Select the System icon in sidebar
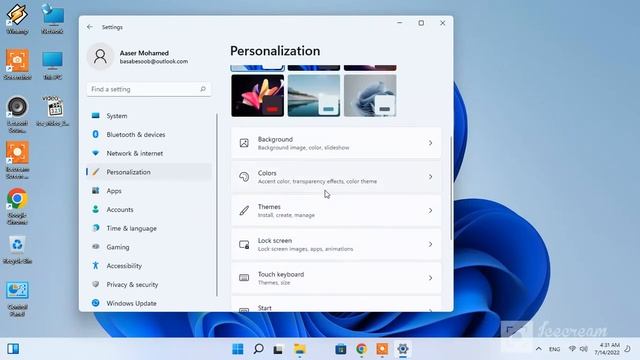Viewport: 640px width, 360px height. [96, 116]
